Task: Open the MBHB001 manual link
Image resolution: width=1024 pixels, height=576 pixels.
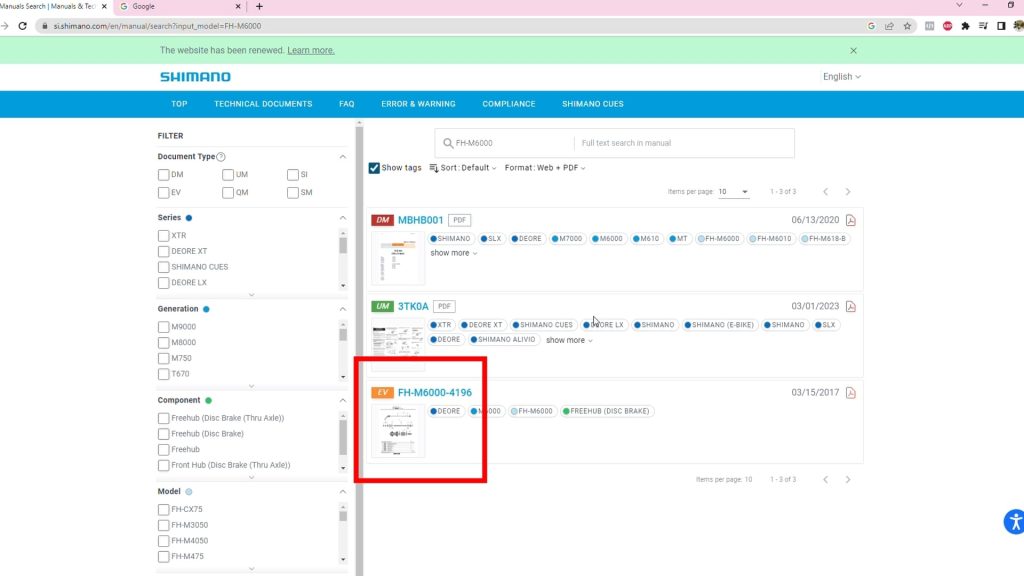Action: 421,220
